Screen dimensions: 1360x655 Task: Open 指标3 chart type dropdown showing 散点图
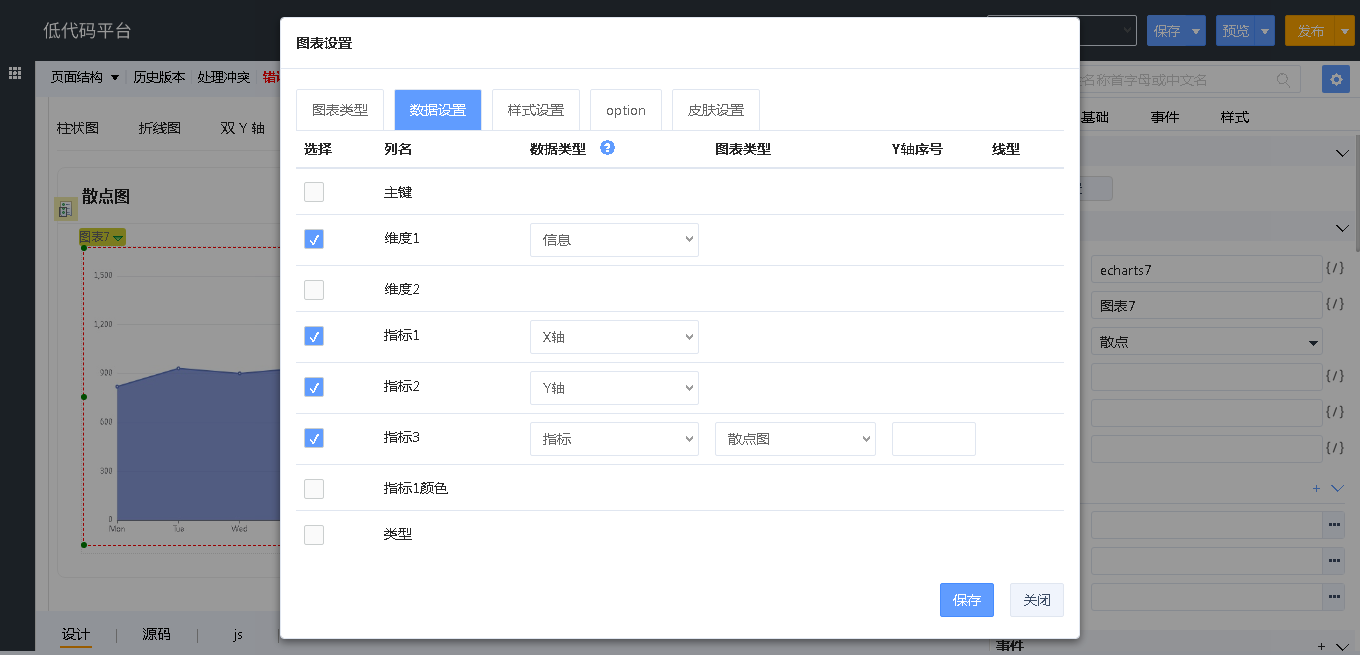click(x=795, y=439)
